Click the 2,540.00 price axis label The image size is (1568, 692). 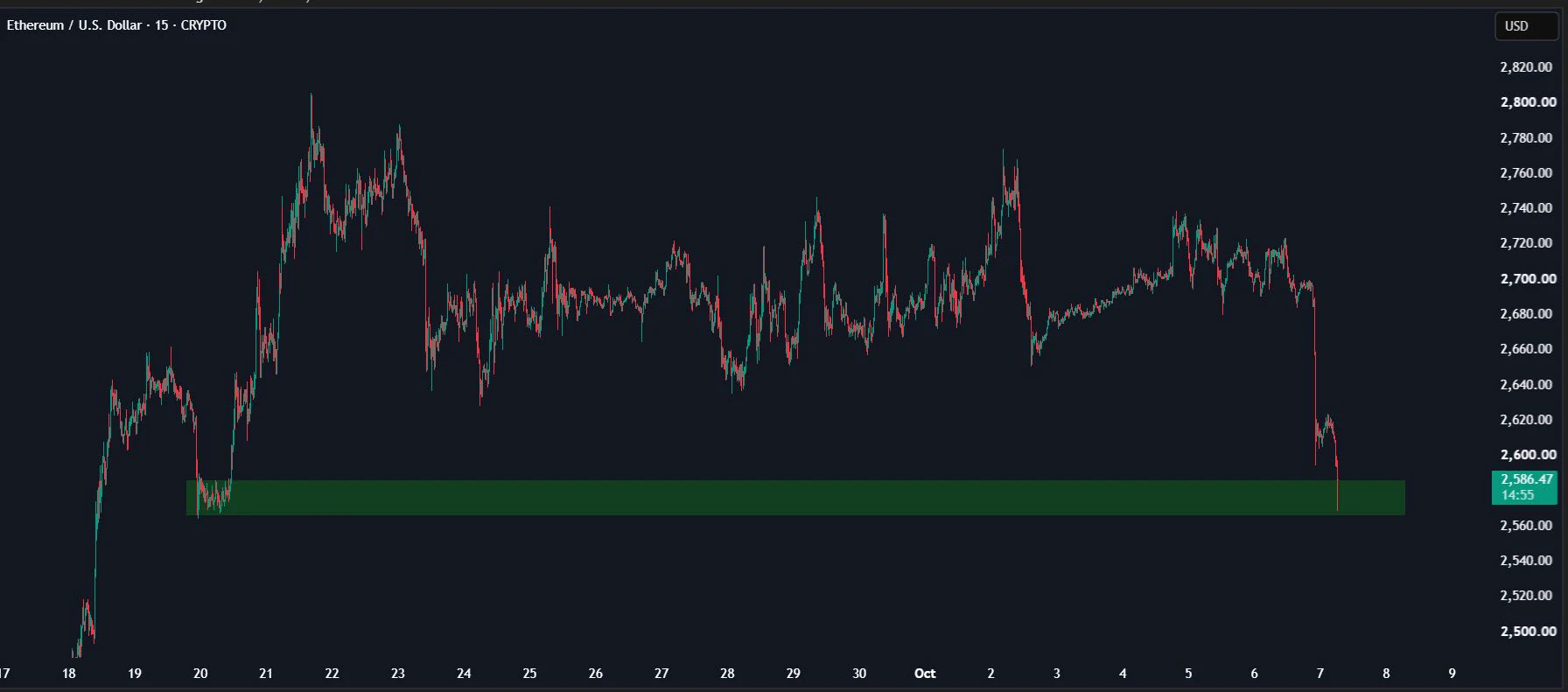[x=1527, y=561]
